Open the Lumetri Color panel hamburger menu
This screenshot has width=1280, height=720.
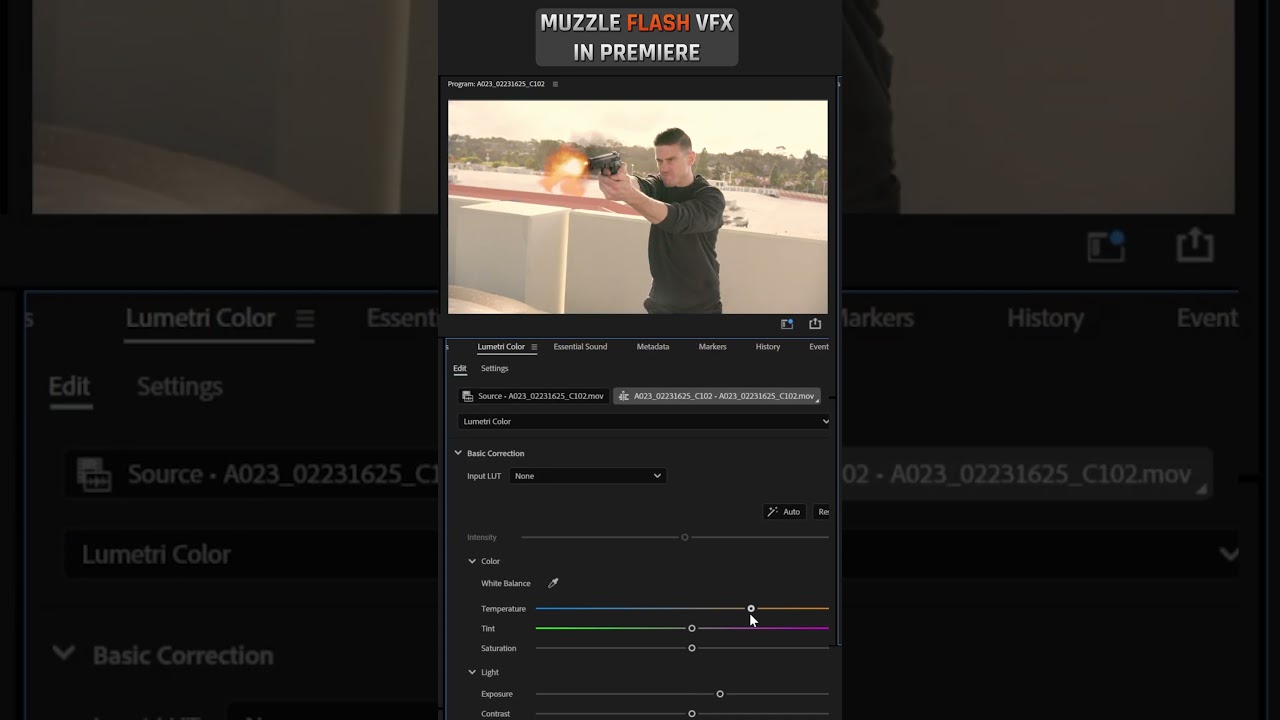coord(534,347)
